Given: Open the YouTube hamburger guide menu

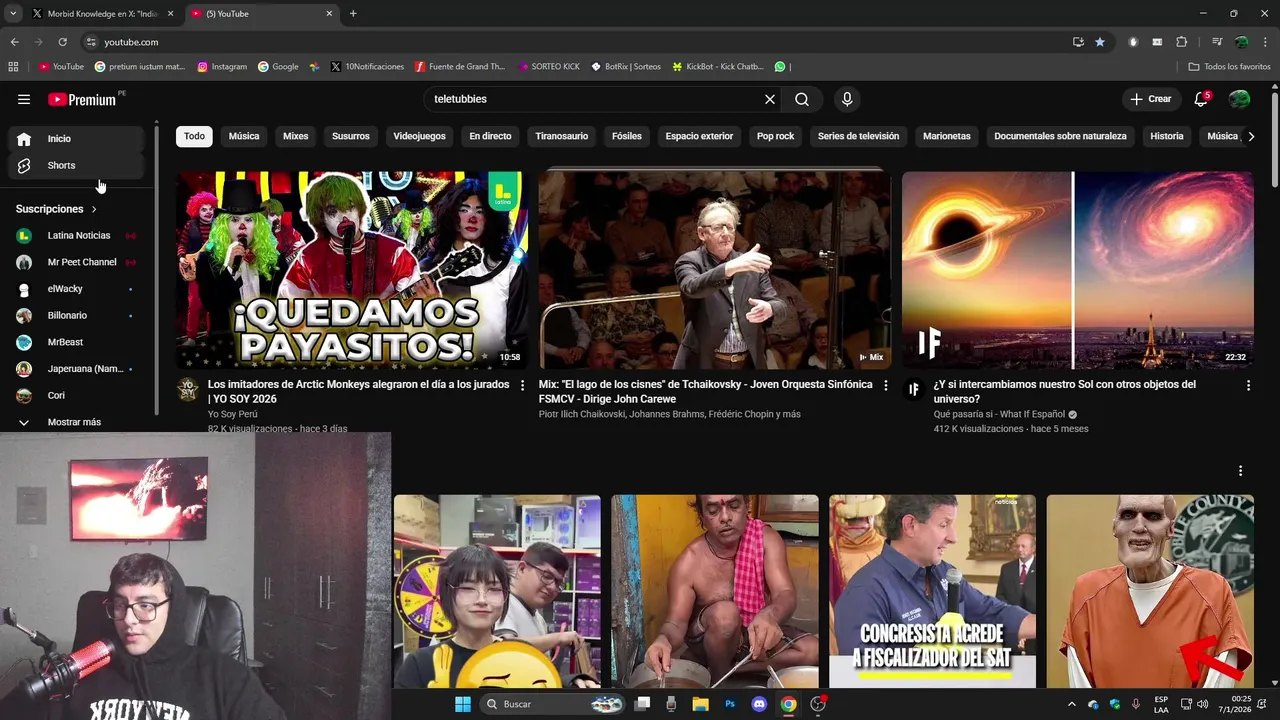Looking at the screenshot, I should (x=24, y=99).
